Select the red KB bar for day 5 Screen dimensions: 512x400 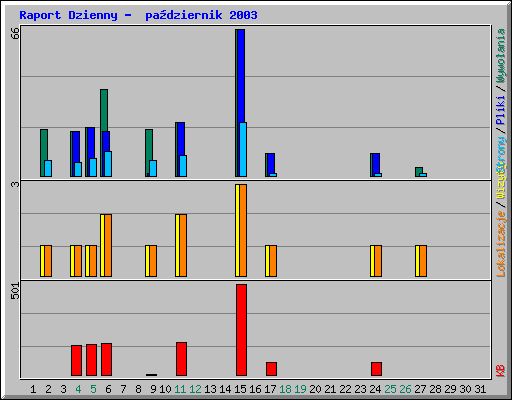91,360
